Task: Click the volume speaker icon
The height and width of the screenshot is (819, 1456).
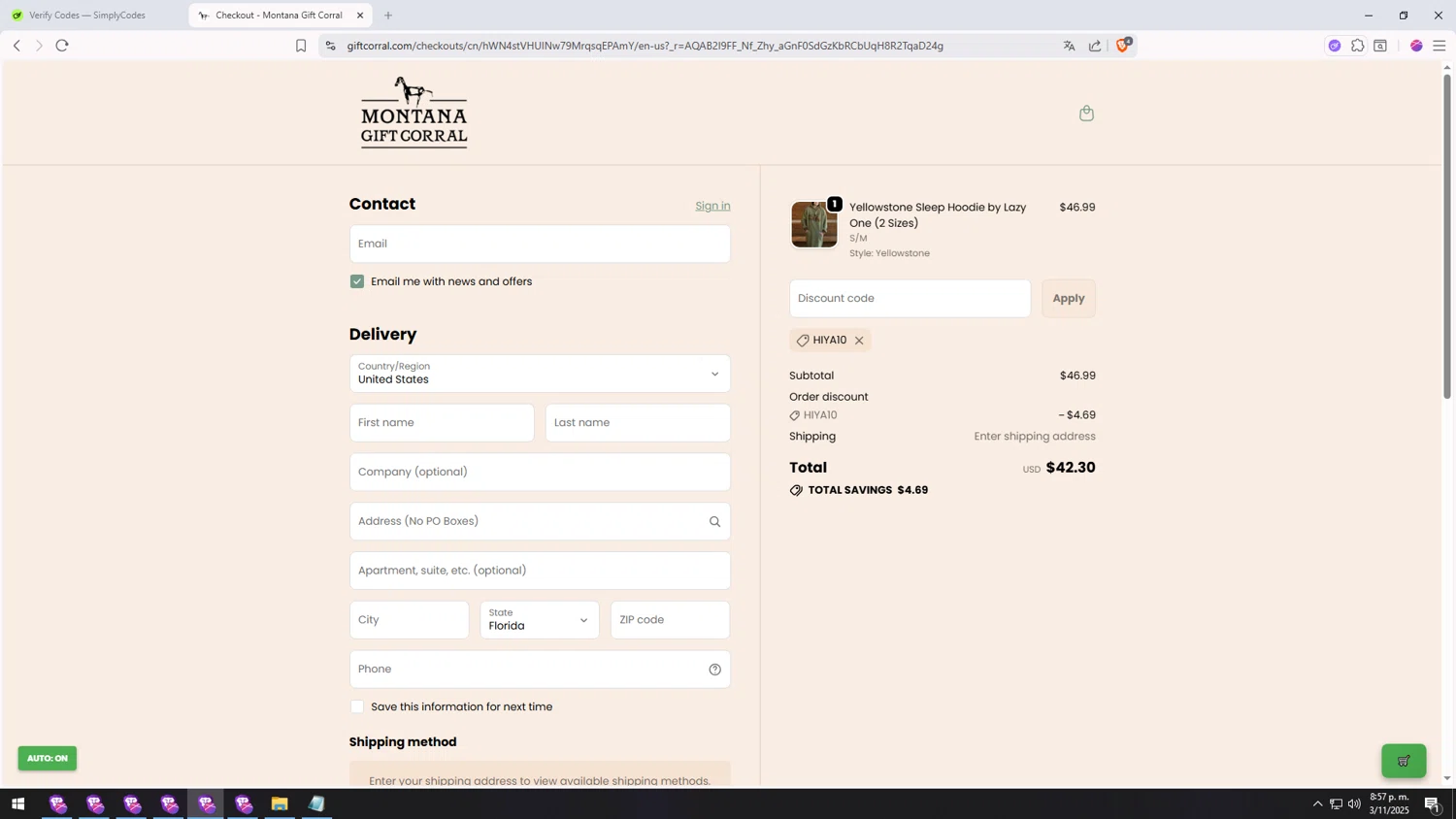Action: click(x=1354, y=804)
